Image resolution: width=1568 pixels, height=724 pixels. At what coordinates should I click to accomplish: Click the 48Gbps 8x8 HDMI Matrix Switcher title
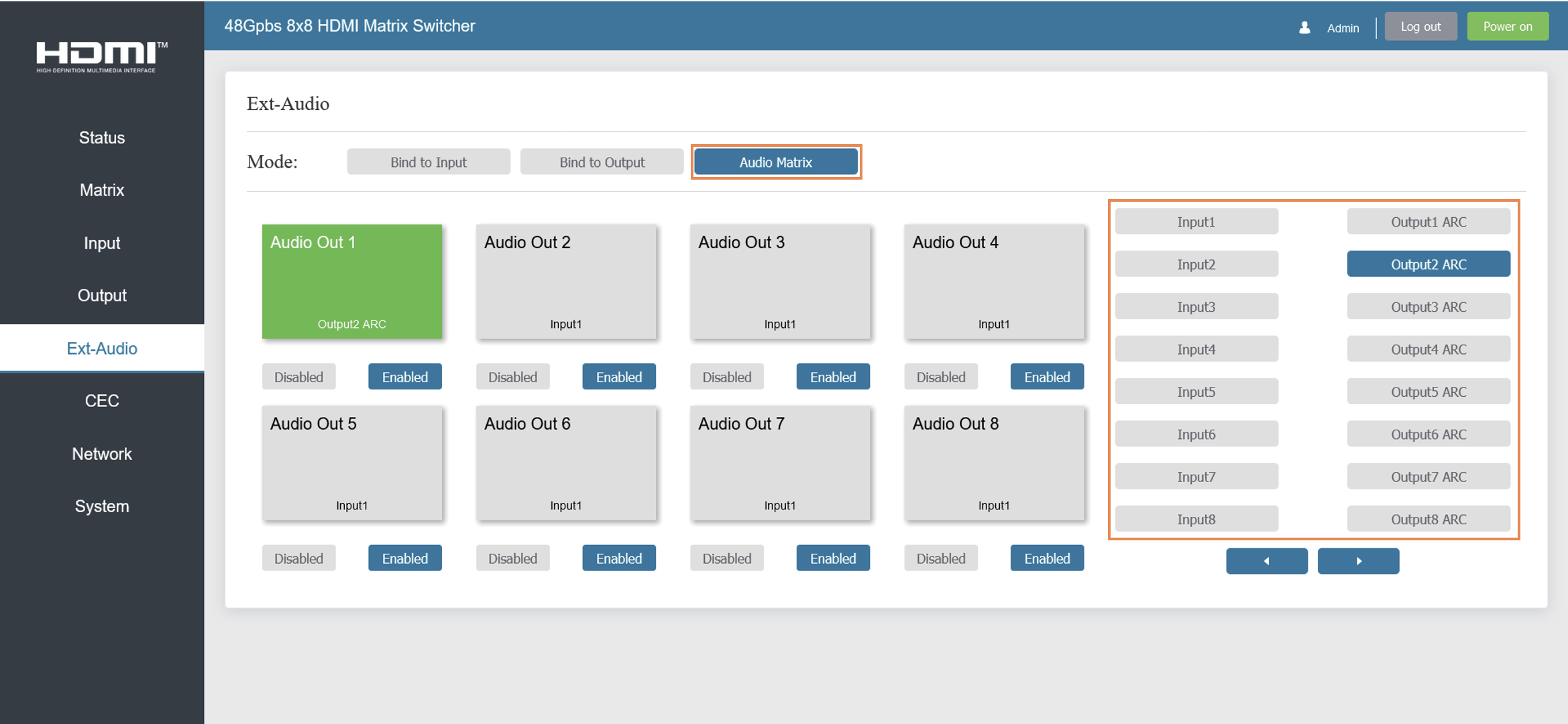click(349, 26)
